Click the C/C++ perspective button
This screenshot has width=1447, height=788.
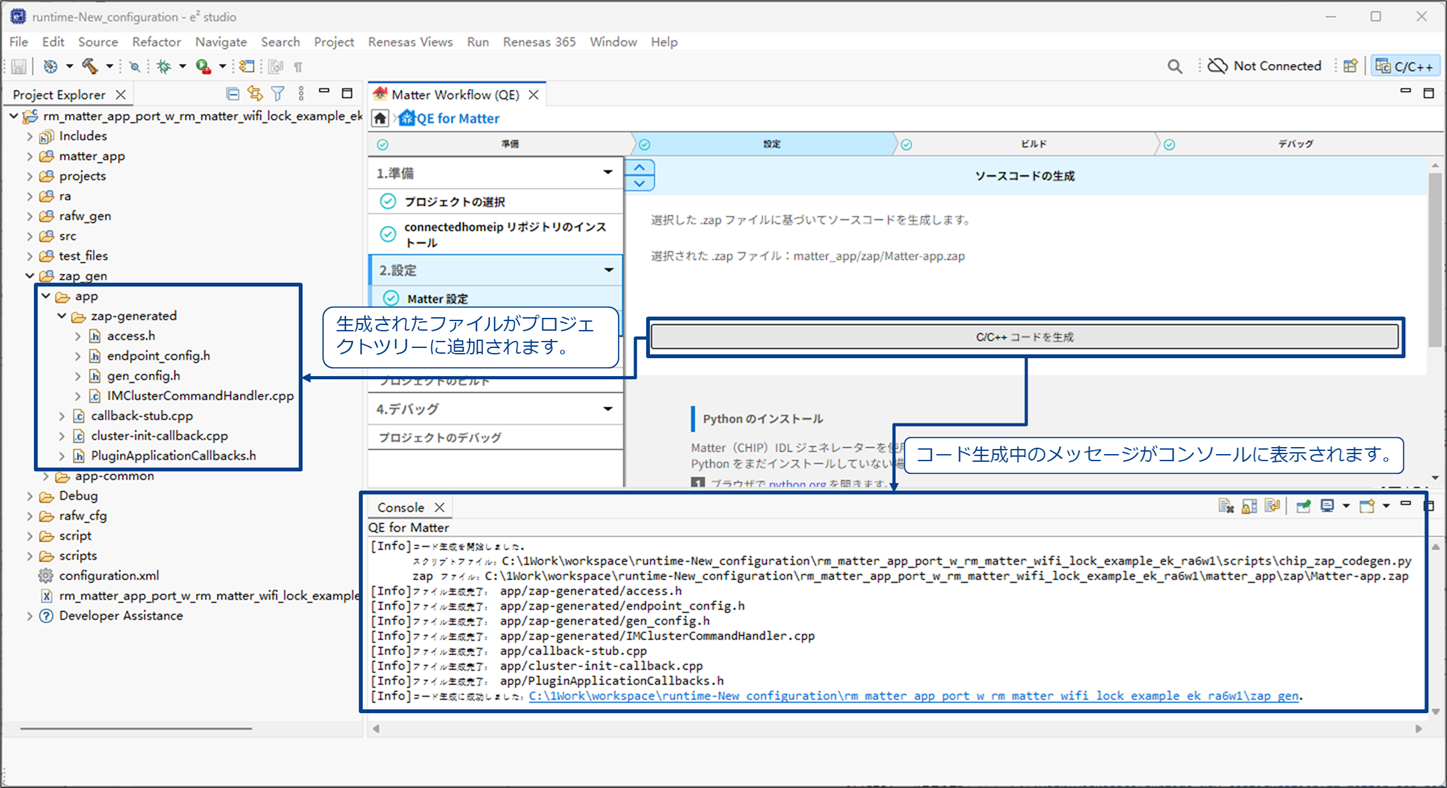[1406, 66]
